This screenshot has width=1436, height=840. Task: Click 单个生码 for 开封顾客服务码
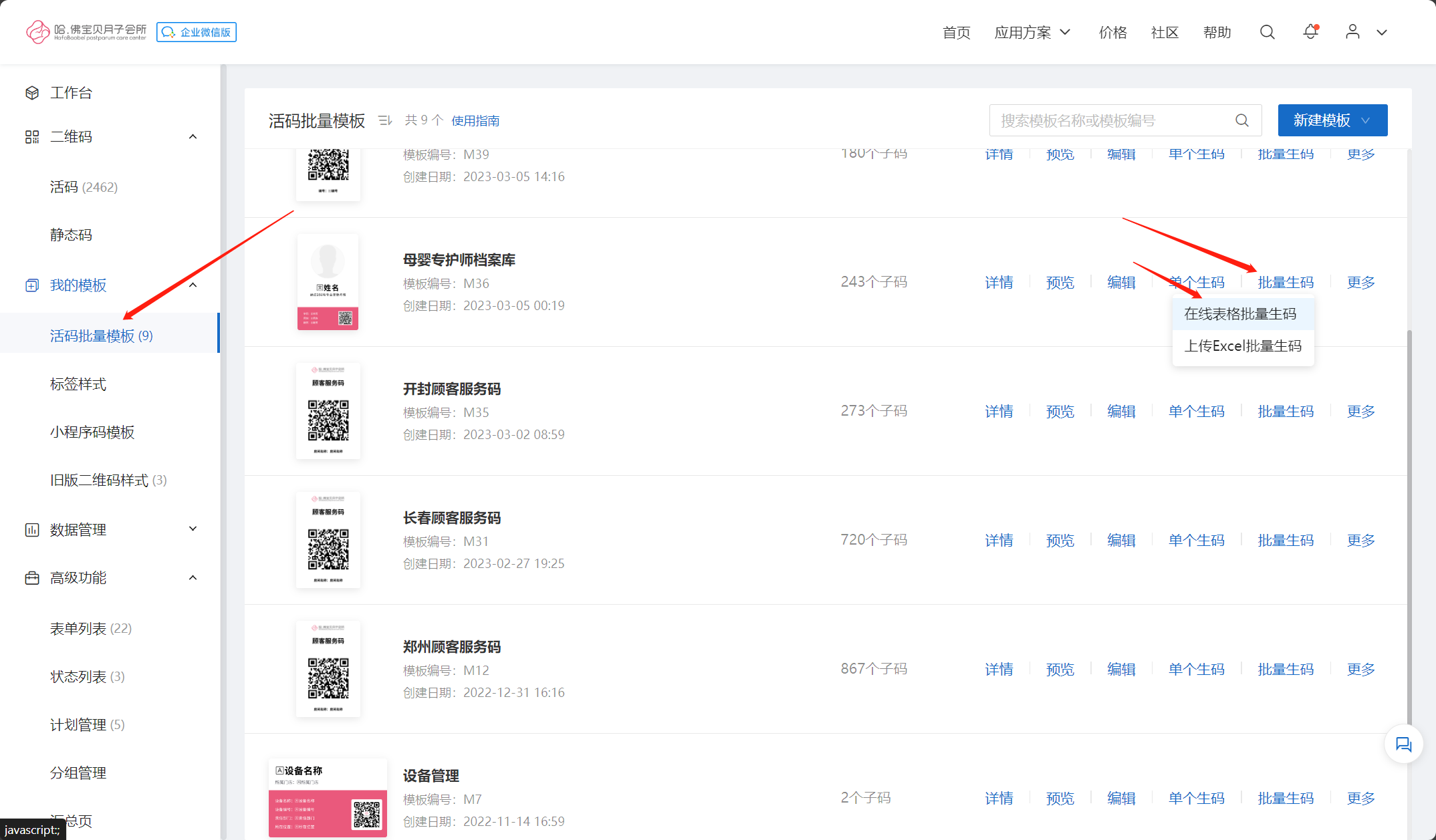pyautogui.click(x=1196, y=412)
